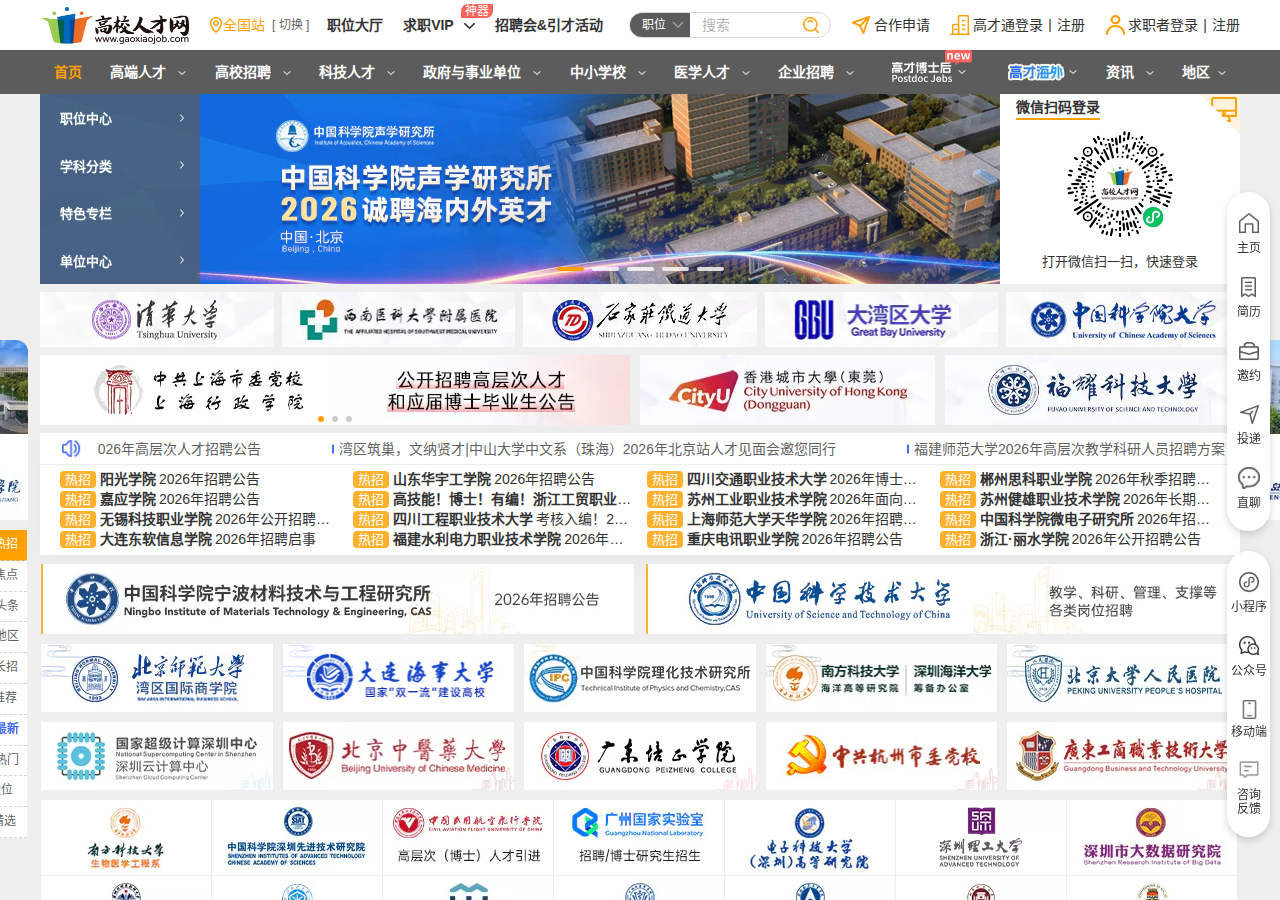Open 浙江·丽水学院 2026年公开招聘公告 link
1280x900 pixels.
coord(1091,539)
